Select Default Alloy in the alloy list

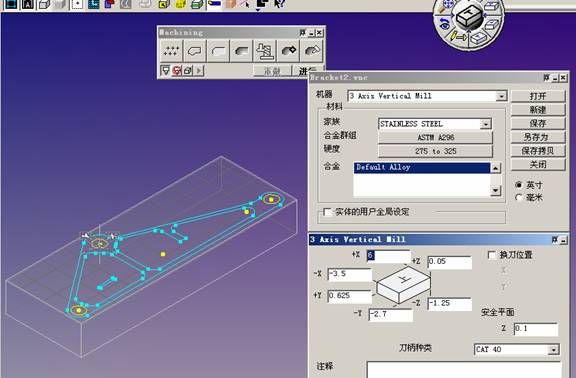click(422, 168)
